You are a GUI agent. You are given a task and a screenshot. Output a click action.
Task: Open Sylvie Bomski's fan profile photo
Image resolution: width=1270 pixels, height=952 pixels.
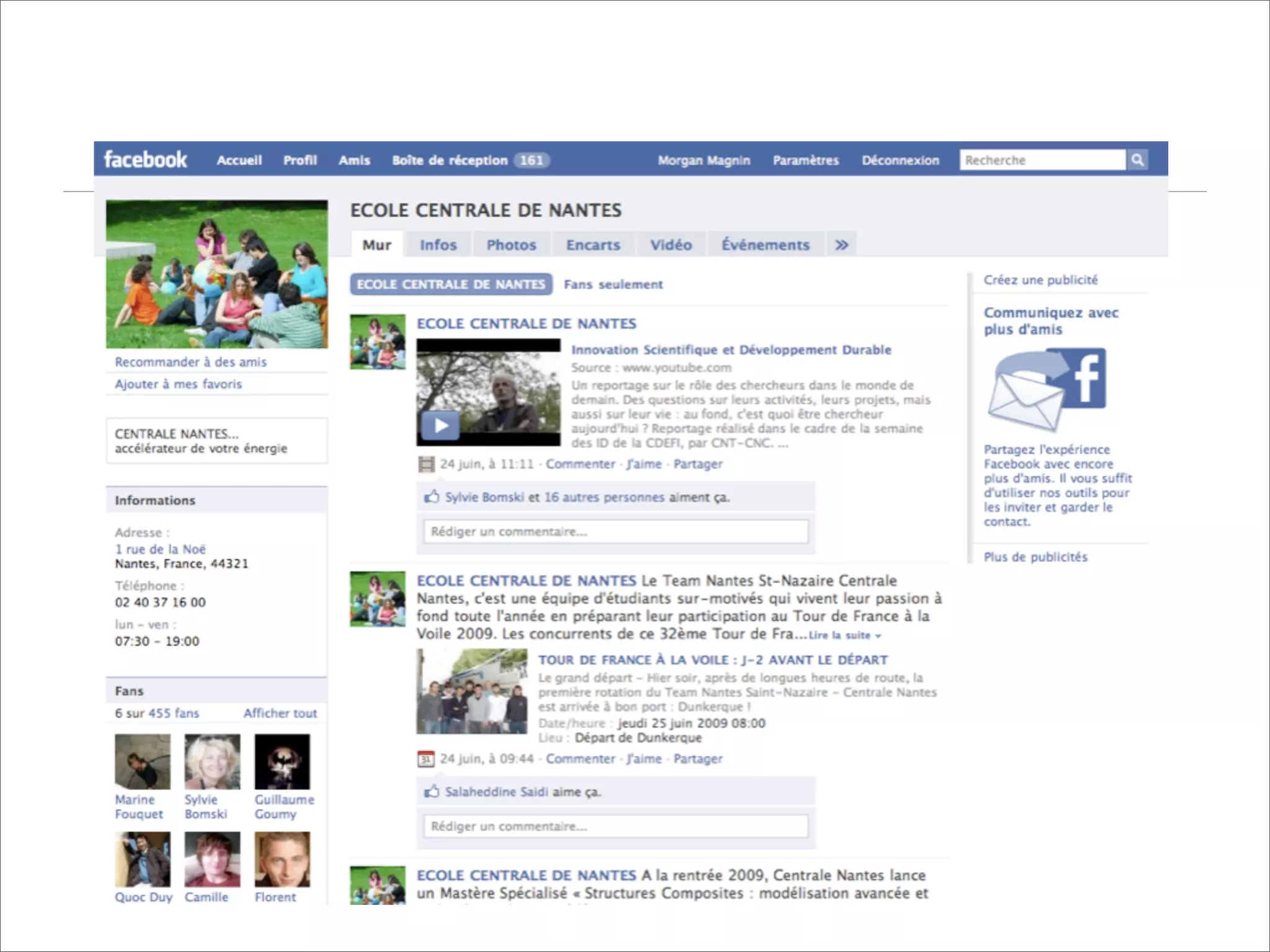point(212,762)
